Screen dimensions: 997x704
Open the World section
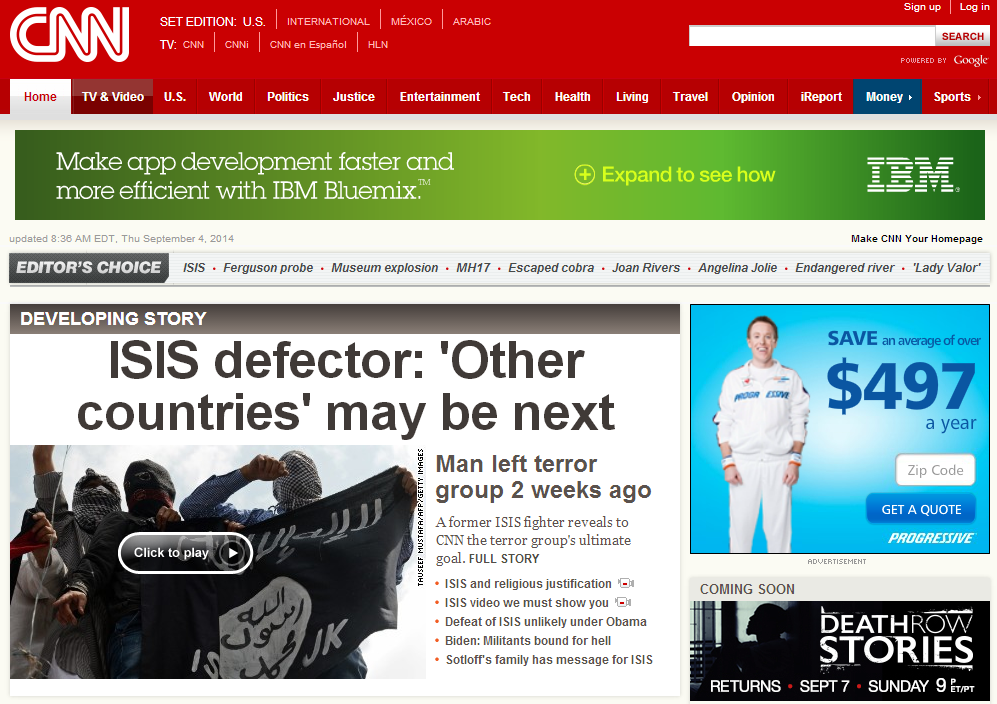pyautogui.click(x=226, y=97)
